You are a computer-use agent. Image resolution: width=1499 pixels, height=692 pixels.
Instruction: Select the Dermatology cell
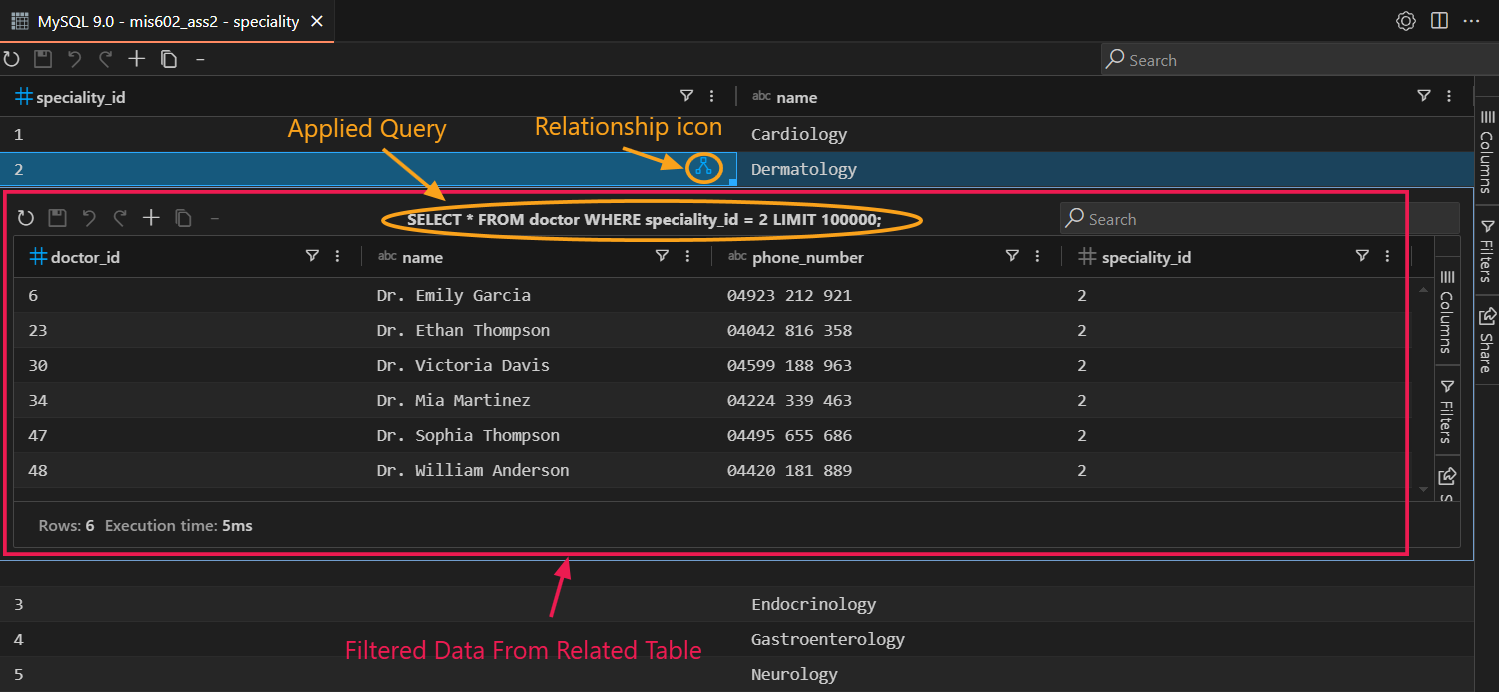(x=1105, y=169)
